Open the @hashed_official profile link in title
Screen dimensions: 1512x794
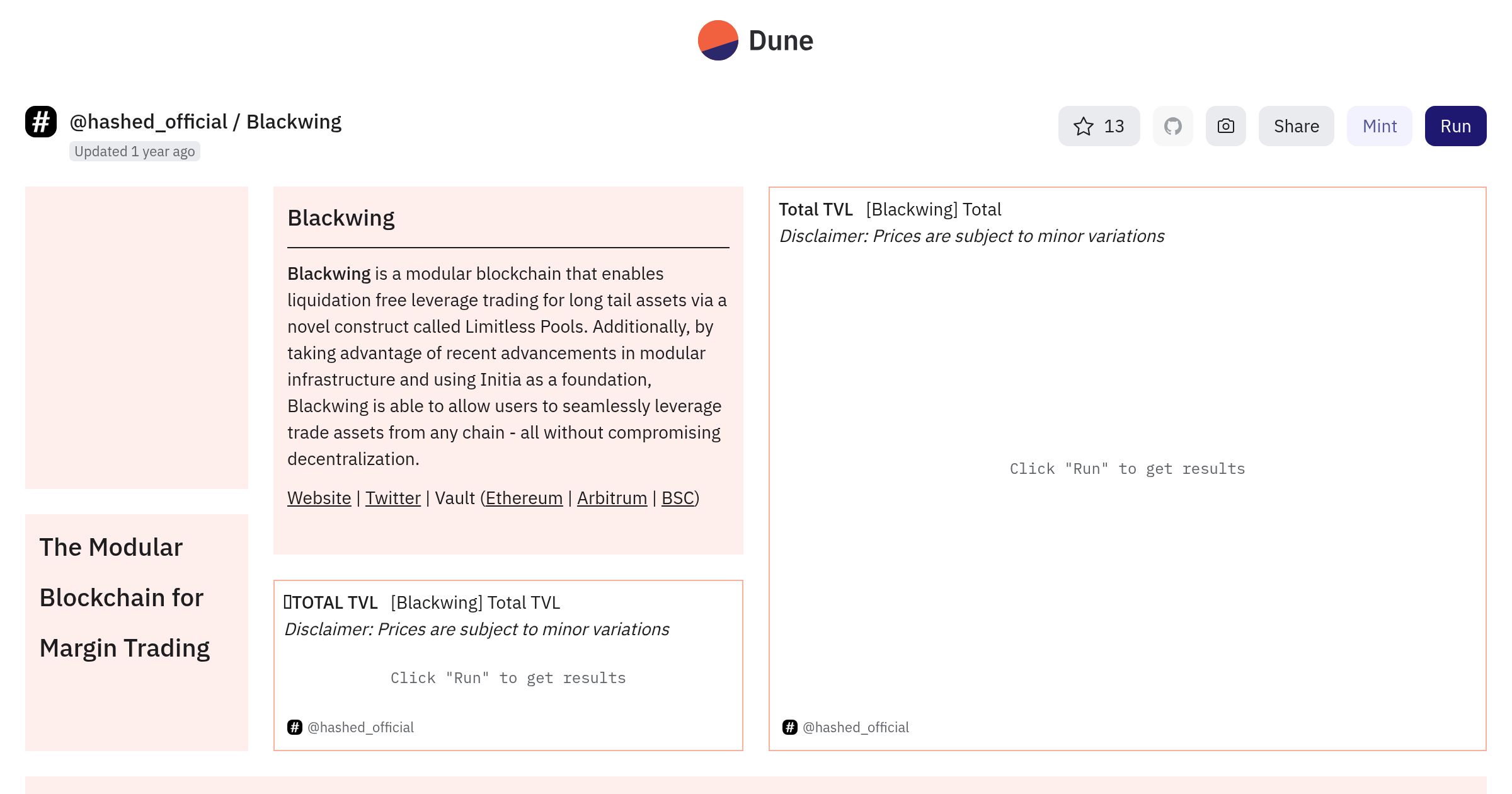[x=148, y=122]
